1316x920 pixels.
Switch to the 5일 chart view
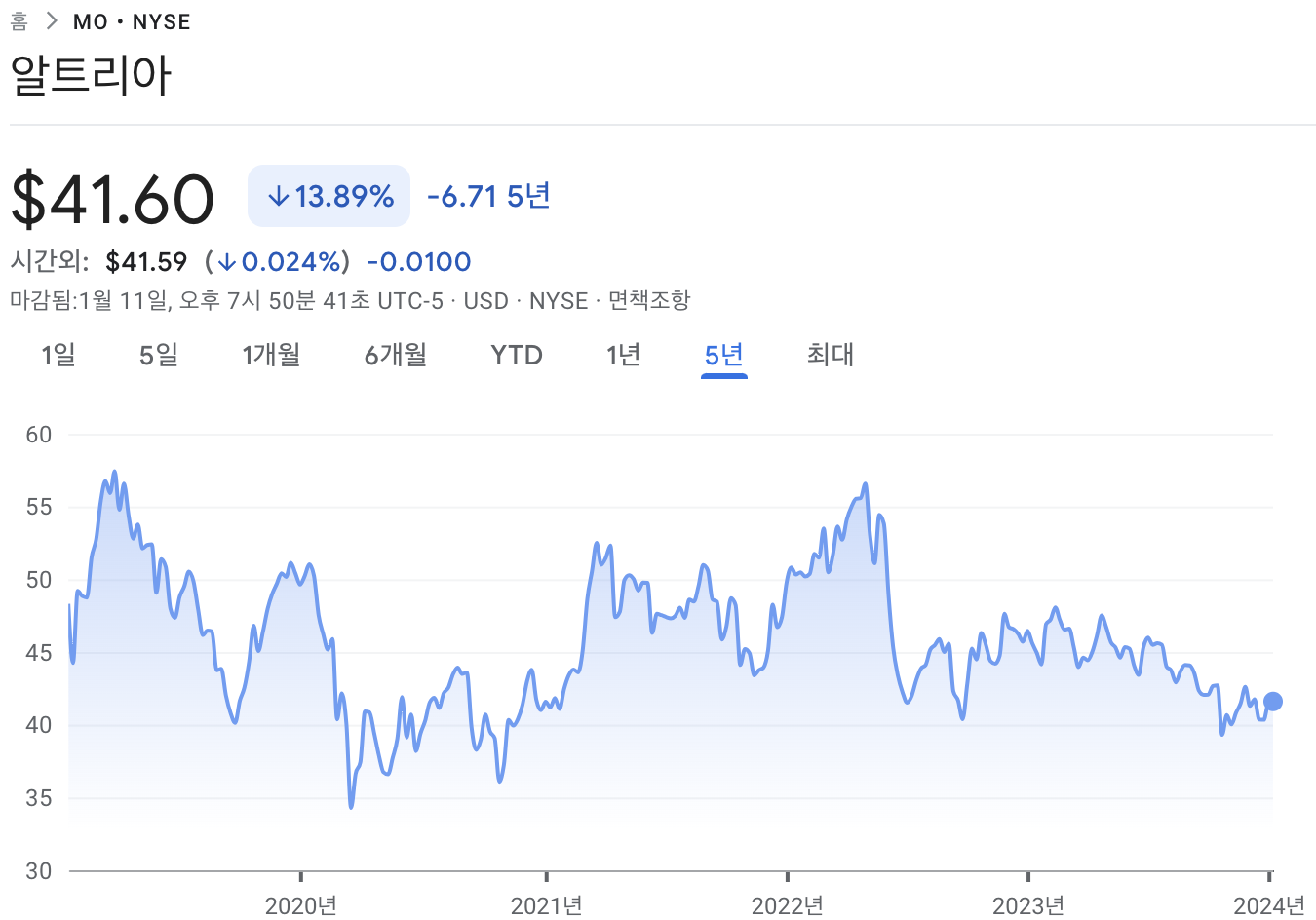[x=158, y=356]
